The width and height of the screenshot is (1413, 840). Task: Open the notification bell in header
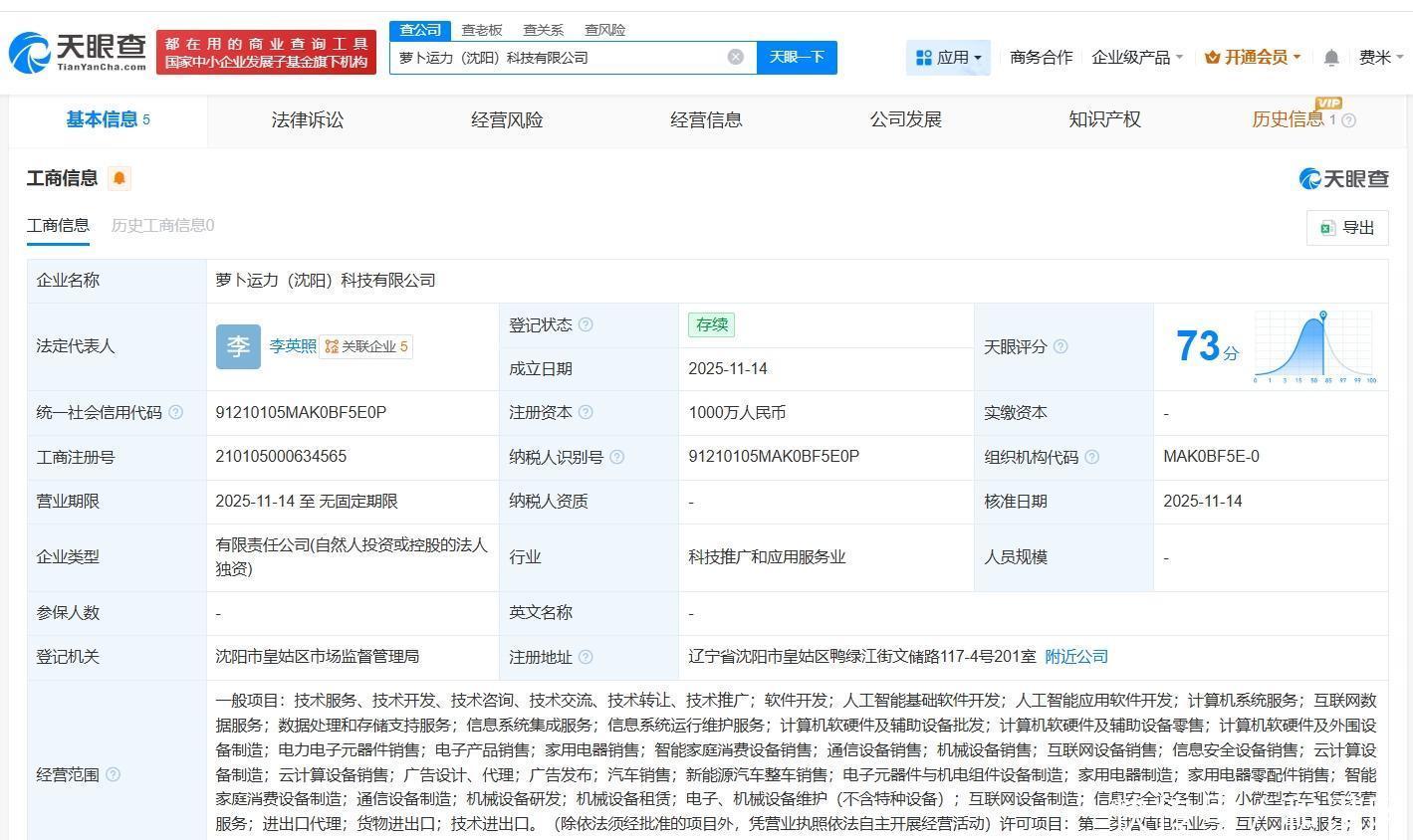1330,58
